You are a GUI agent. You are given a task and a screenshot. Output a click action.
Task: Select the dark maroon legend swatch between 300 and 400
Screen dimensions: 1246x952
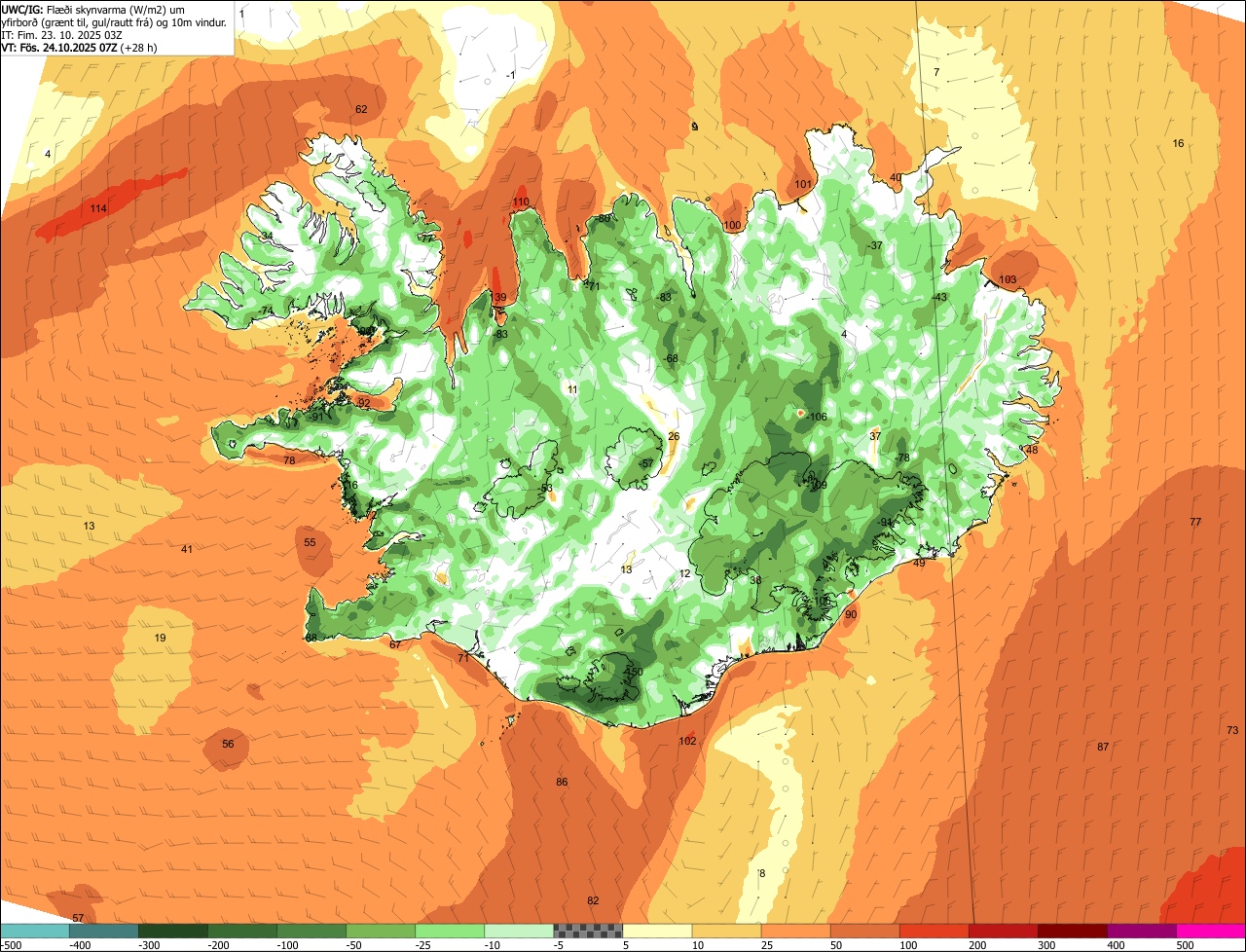(x=1073, y=931)
